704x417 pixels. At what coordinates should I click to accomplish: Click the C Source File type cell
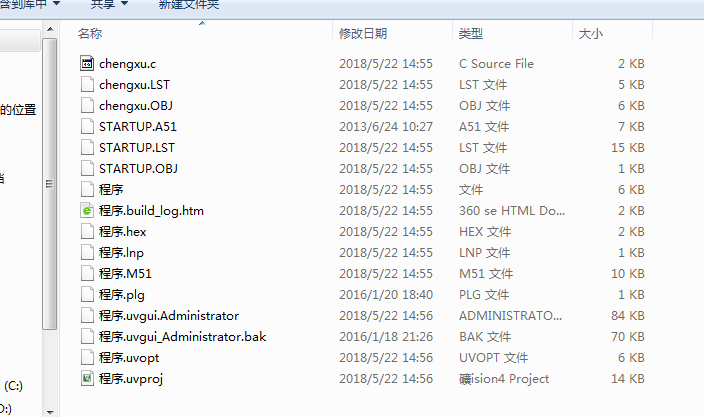(496, 64)
